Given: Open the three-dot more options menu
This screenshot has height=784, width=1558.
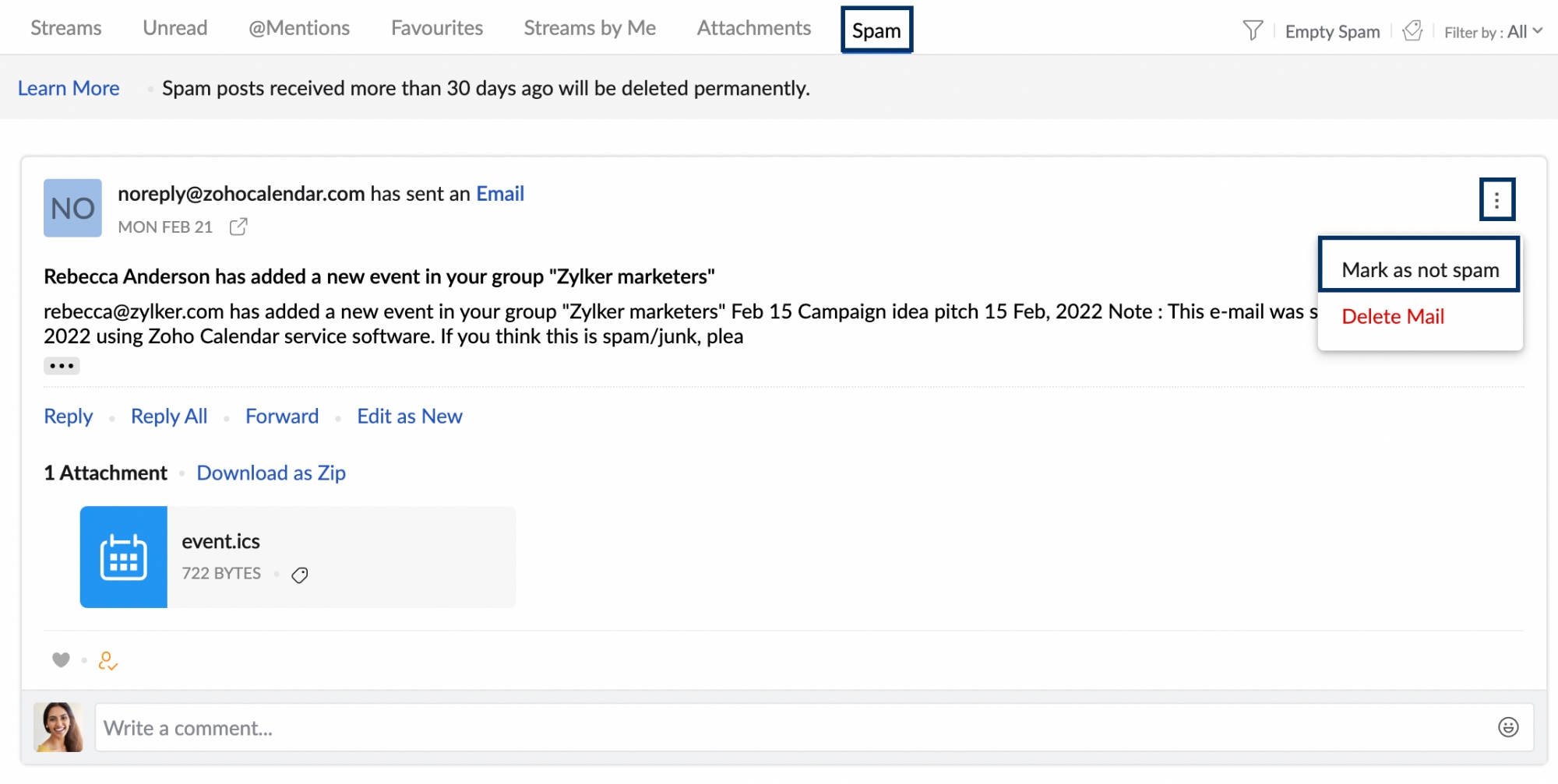Looking at the screenshot, I should tap(1496, 200).
